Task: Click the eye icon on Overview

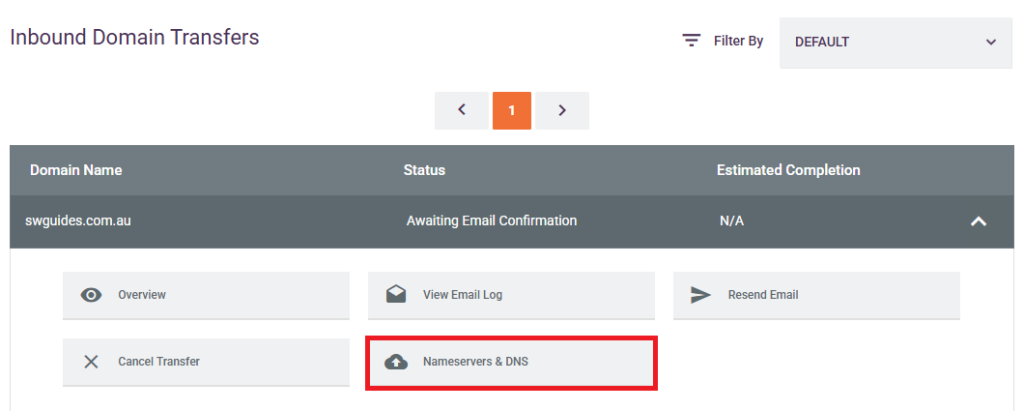Action: (91, 295)
